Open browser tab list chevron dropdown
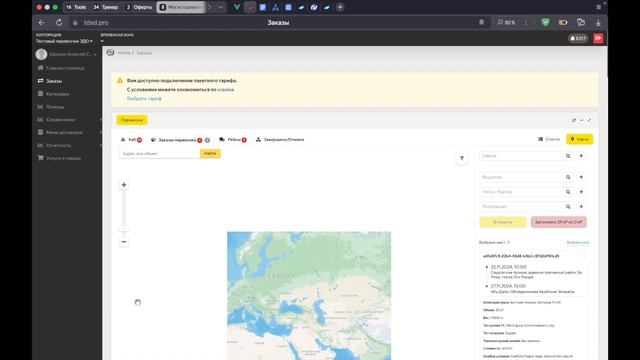Viewport: 640px width, 360px height. 221,7
